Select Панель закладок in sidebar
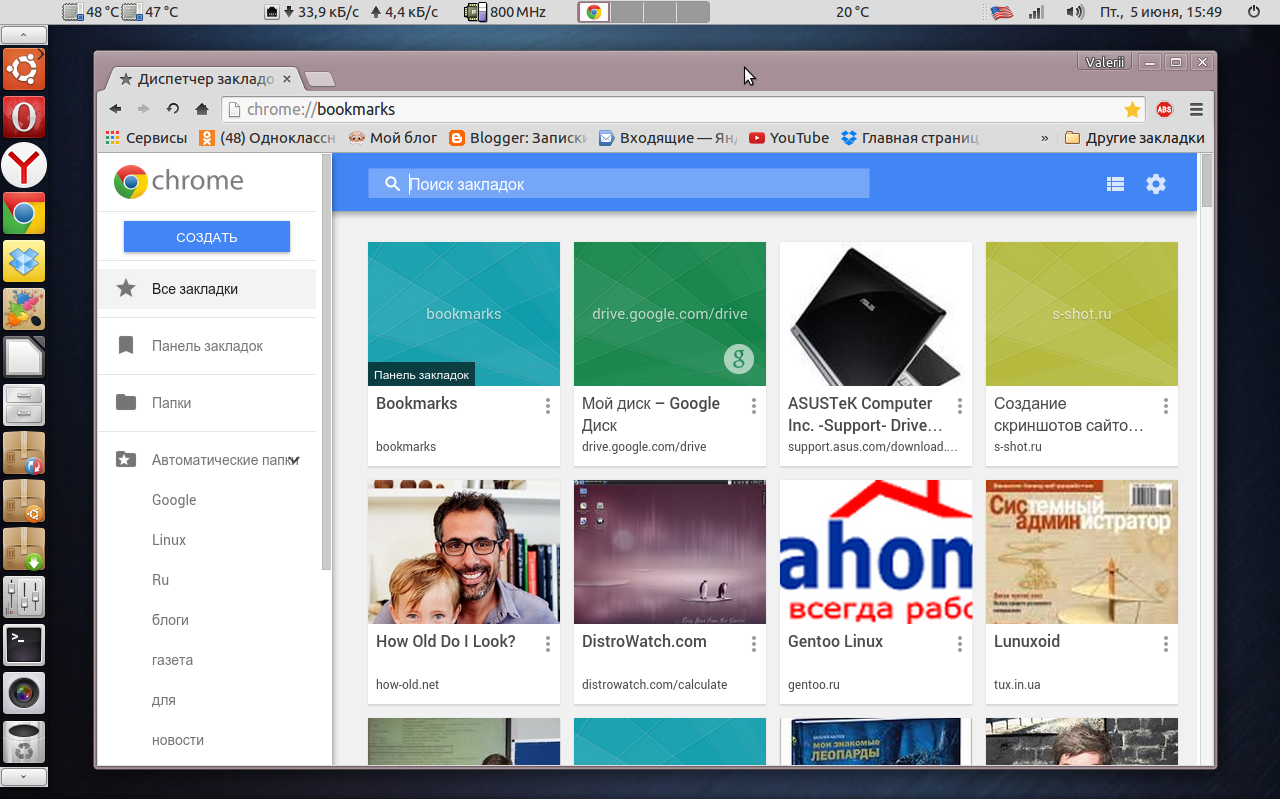 point(207,346)
